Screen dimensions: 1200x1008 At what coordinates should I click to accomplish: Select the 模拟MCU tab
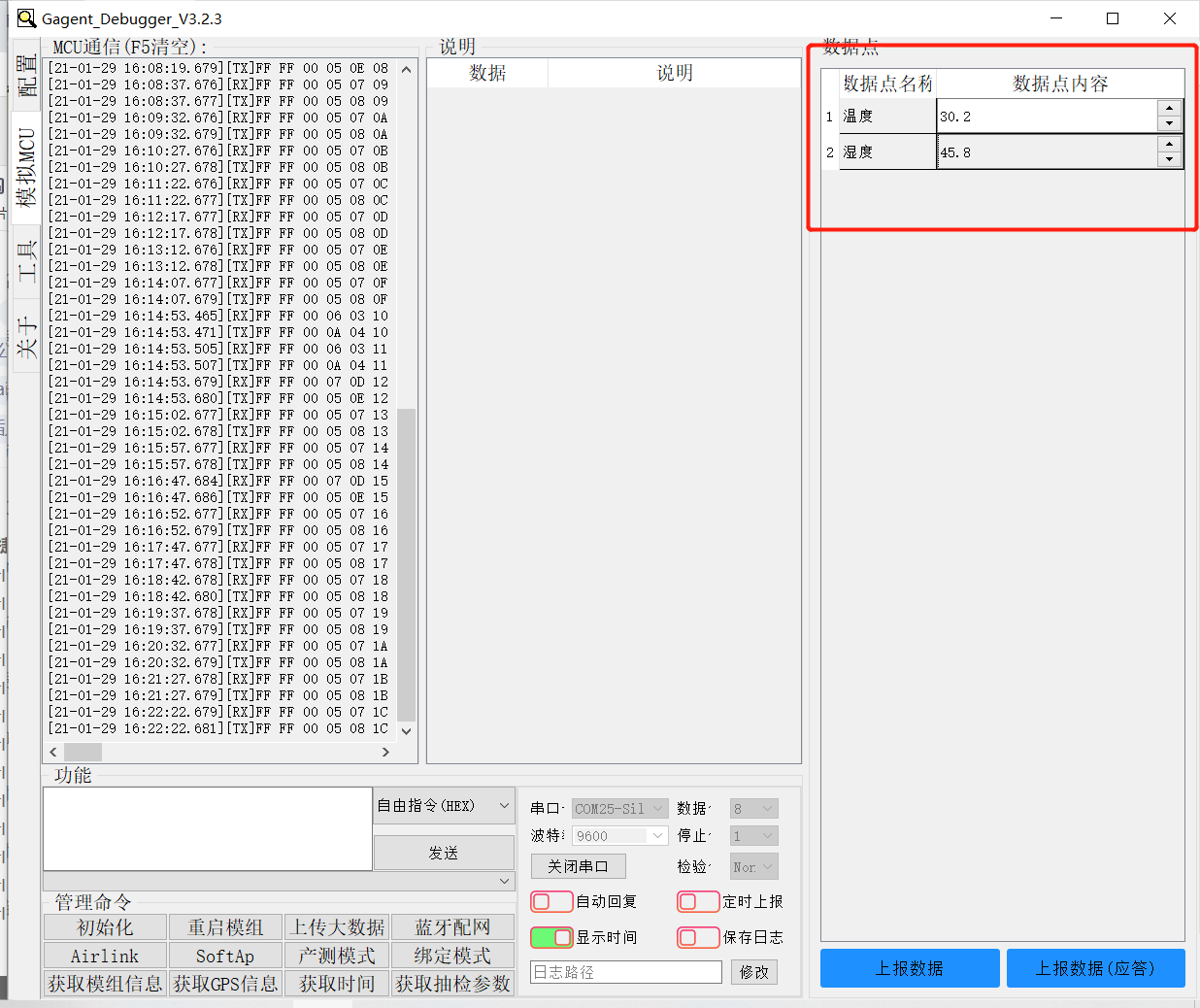[x=26, y=158]
